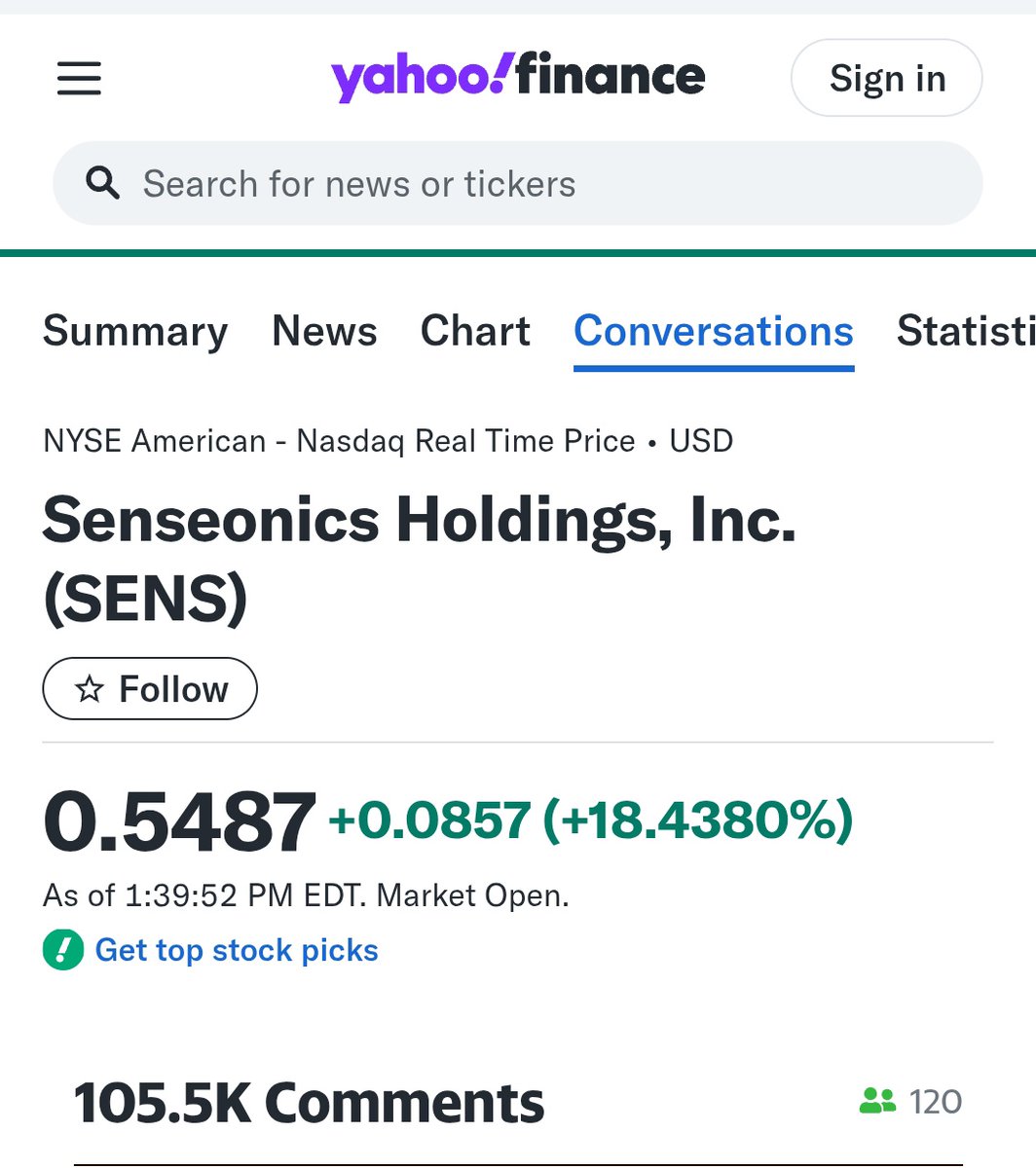Select the Conversations tab
The height and width of the screenshot is (1168, 1036).
tap(714, 332)
